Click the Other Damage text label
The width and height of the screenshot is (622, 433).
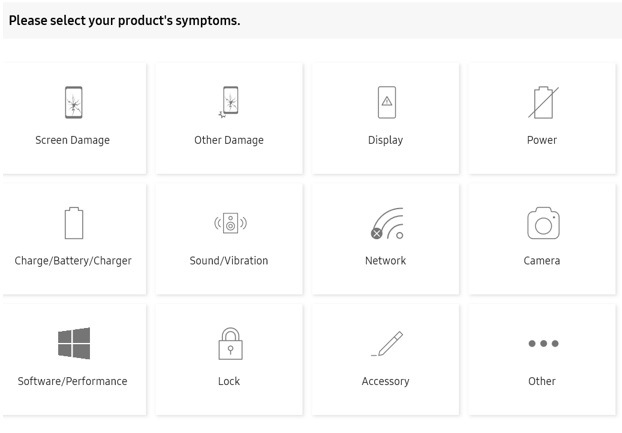pyautogui.click(x=229, y=140)
